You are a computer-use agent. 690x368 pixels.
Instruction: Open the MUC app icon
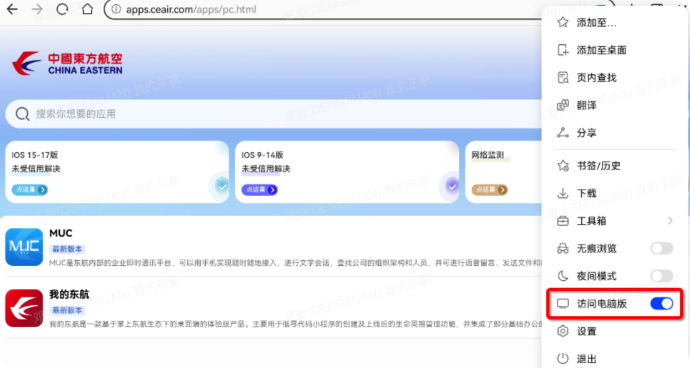(24, 247)
